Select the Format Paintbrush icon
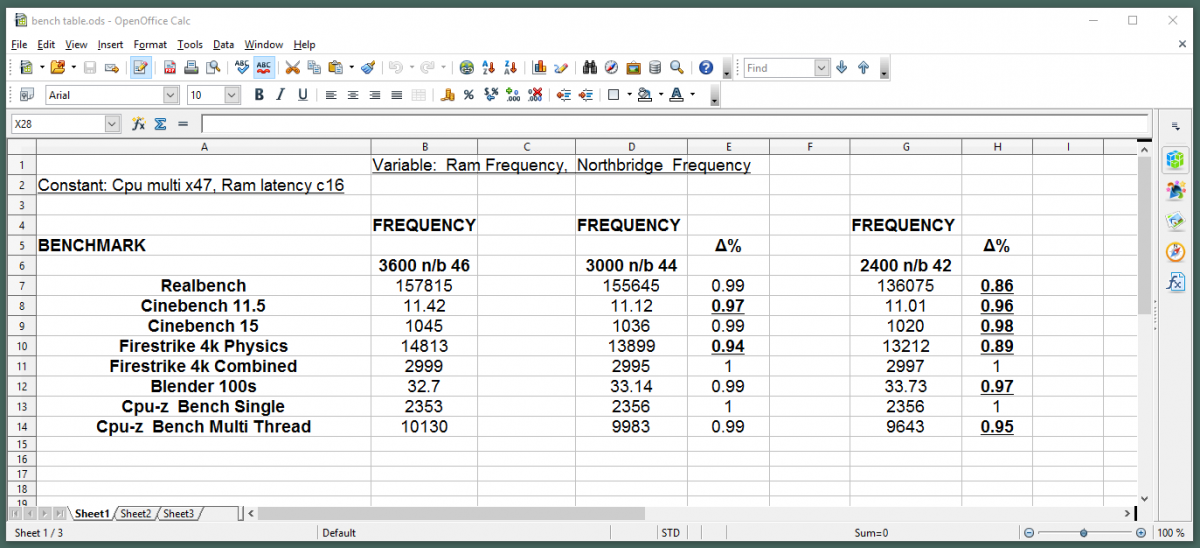The image size is (1200, 548). [368, 68]
